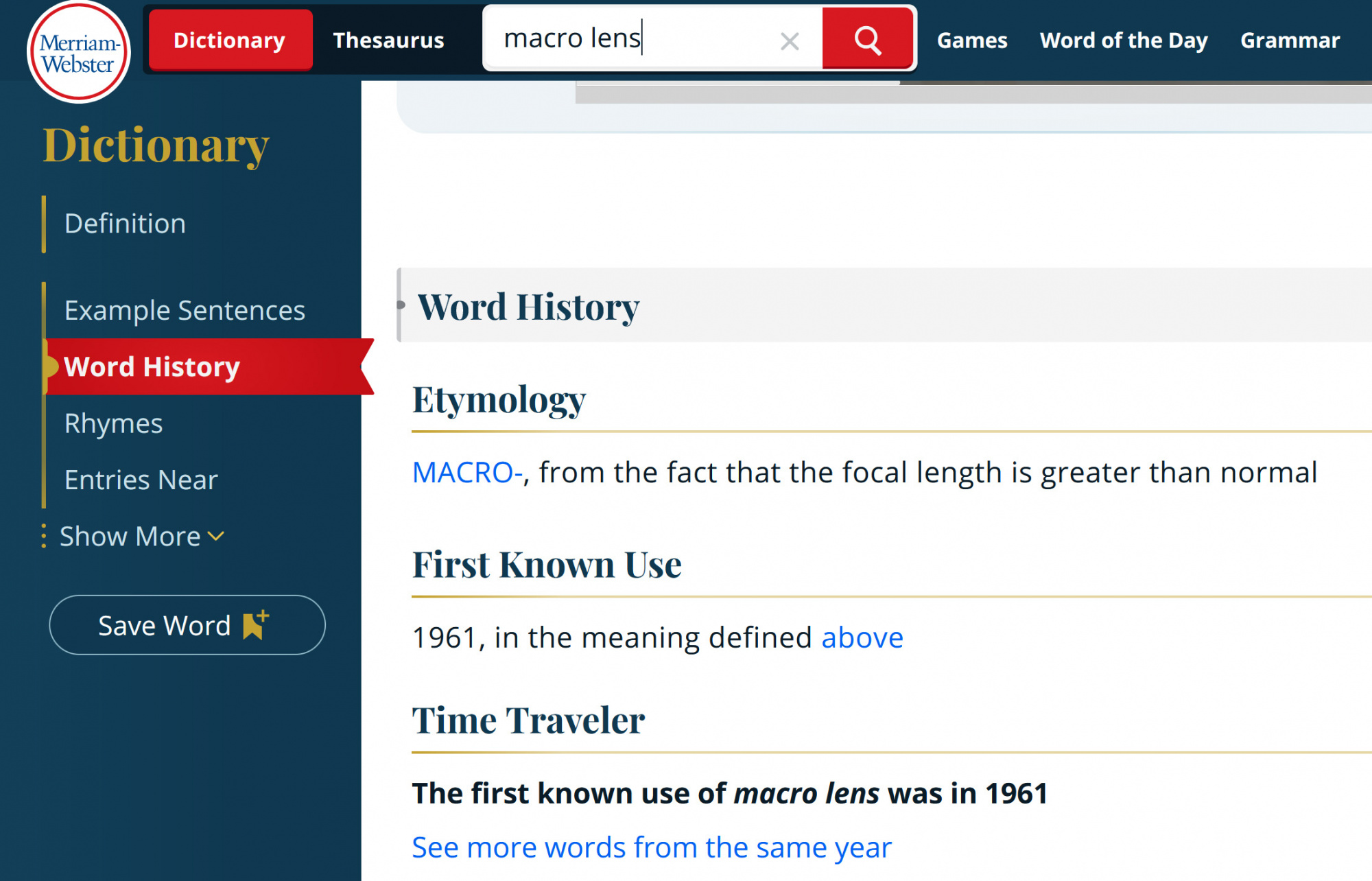Expand the Show More sidebar list
Viewport: 1372px width, 881px height.
130,537
